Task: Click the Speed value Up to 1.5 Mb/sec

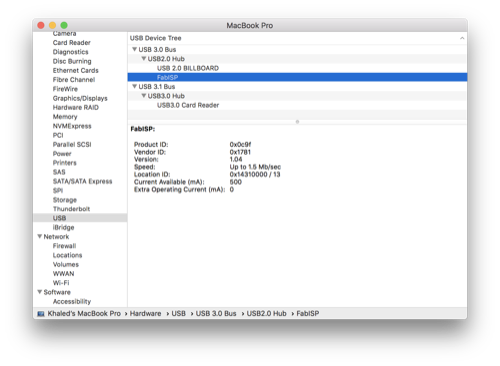Action: 255,167
